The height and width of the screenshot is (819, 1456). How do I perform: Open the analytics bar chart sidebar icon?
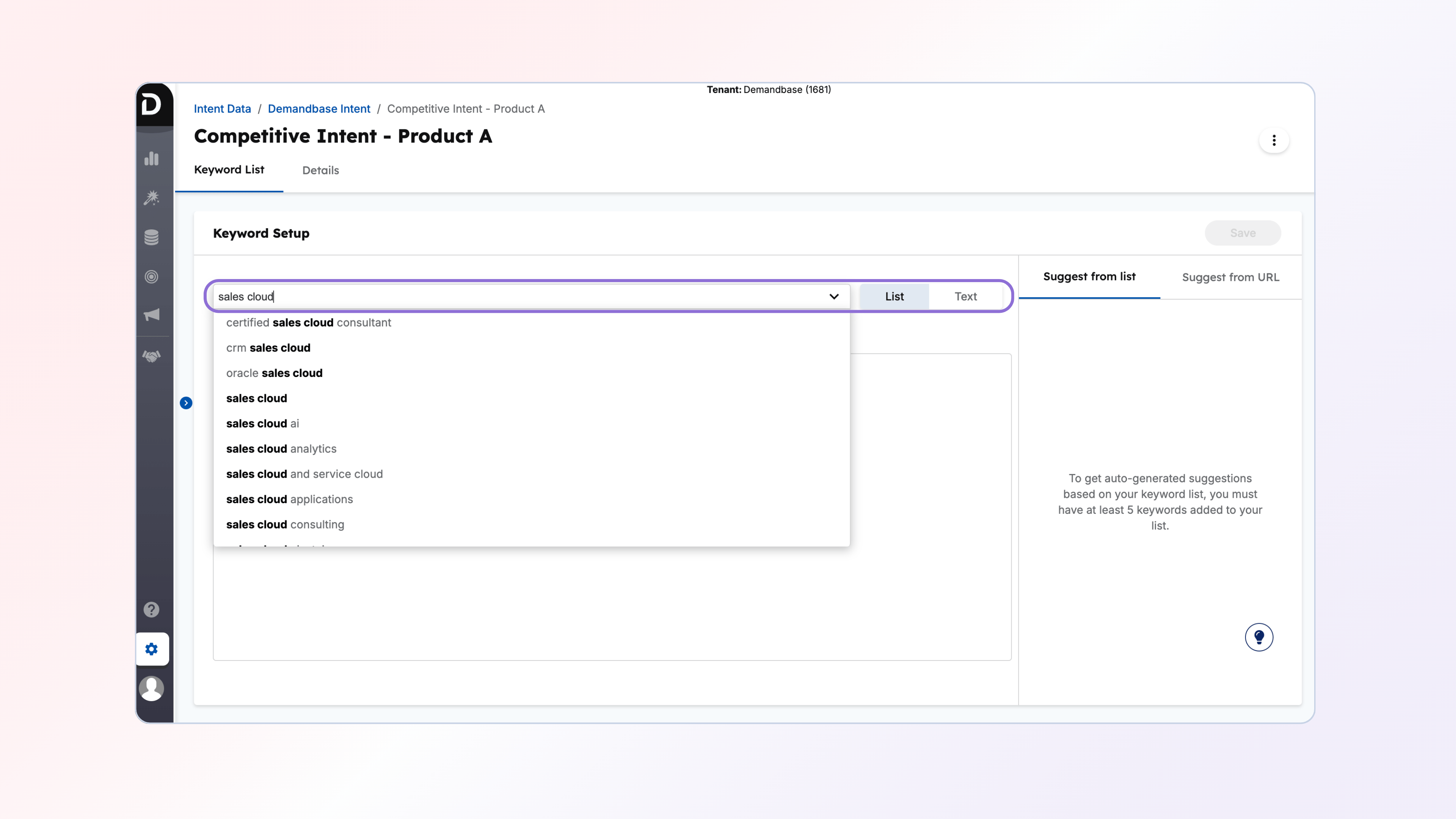tap(152, 159)
